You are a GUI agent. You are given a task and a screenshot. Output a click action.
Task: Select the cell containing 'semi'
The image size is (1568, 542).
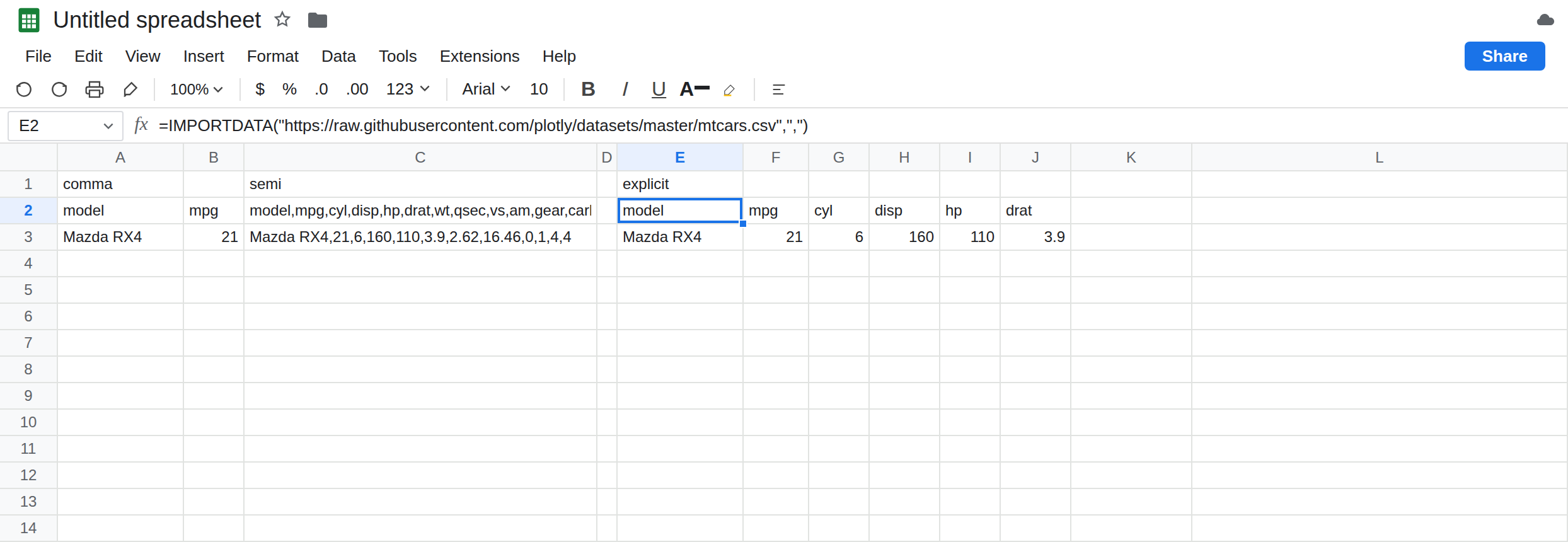pyautogui.click(x=420, y=184)
